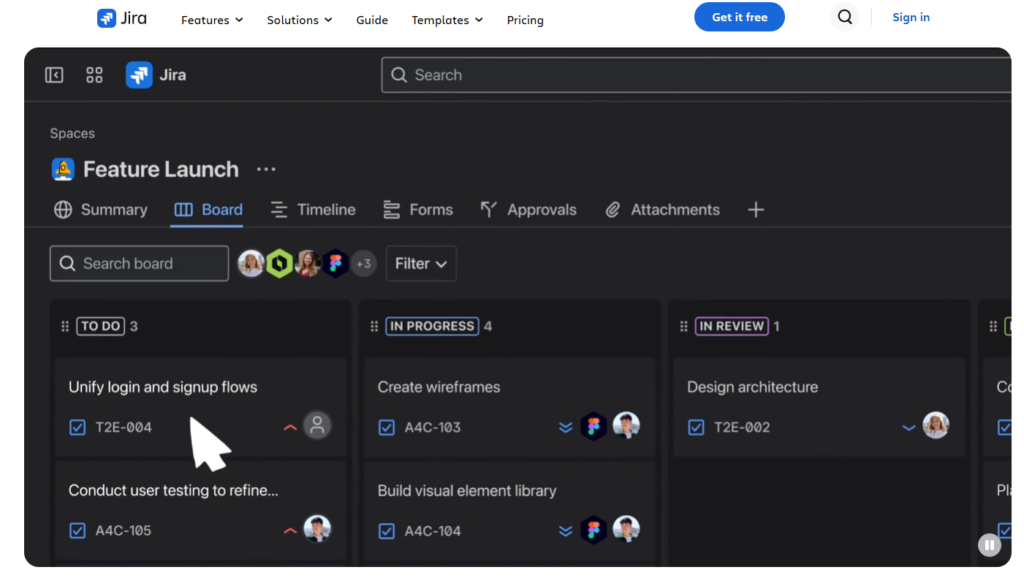Click the Figma icon on the A4C-103 card
Screen dimensions: 1024x586
pyautogui.click(x=594, y=427)
